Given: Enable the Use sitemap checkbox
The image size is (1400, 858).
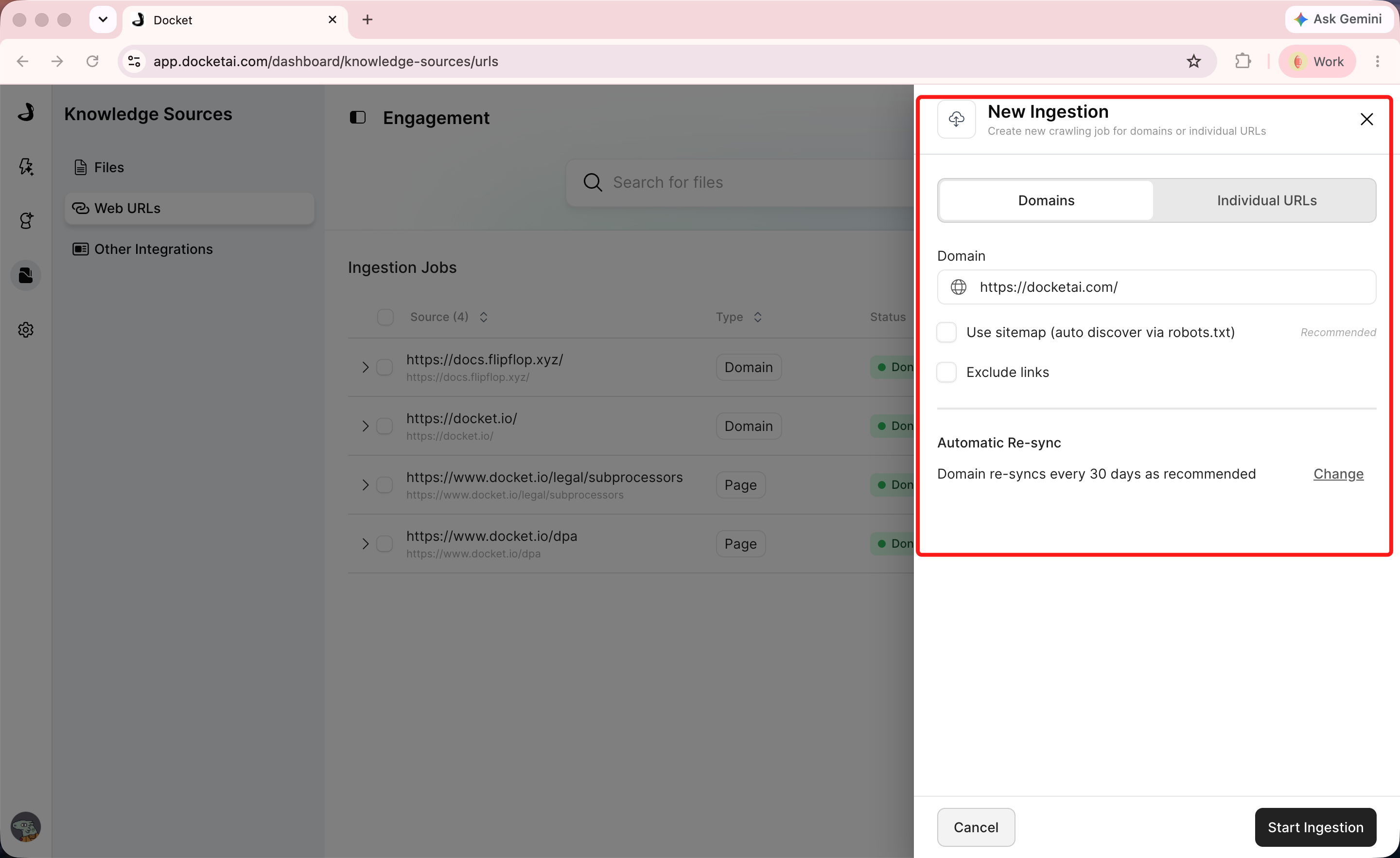Looking at the screenshot, I should coord(946,332).
